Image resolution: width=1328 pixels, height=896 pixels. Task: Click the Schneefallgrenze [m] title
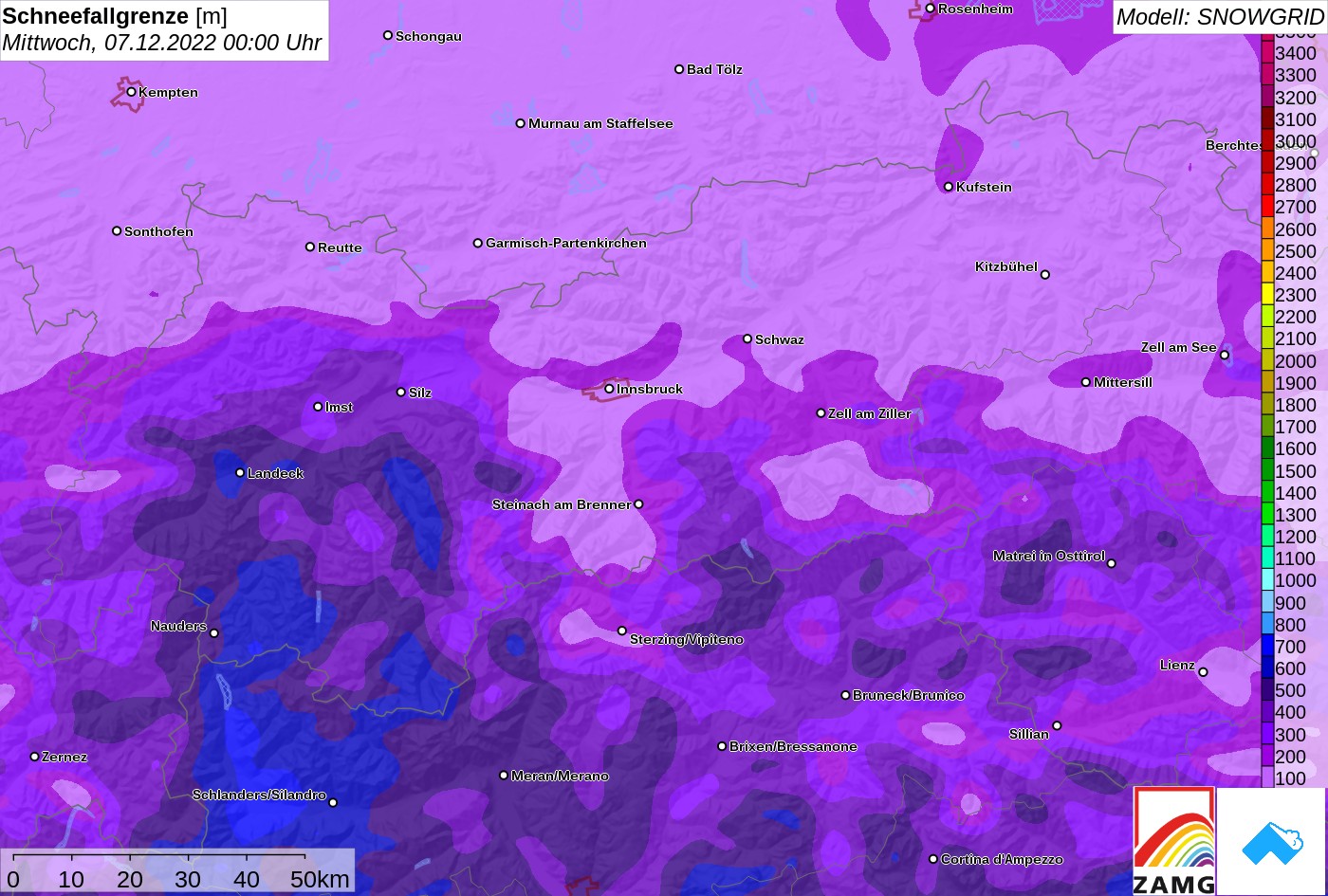tap(115, 16)
